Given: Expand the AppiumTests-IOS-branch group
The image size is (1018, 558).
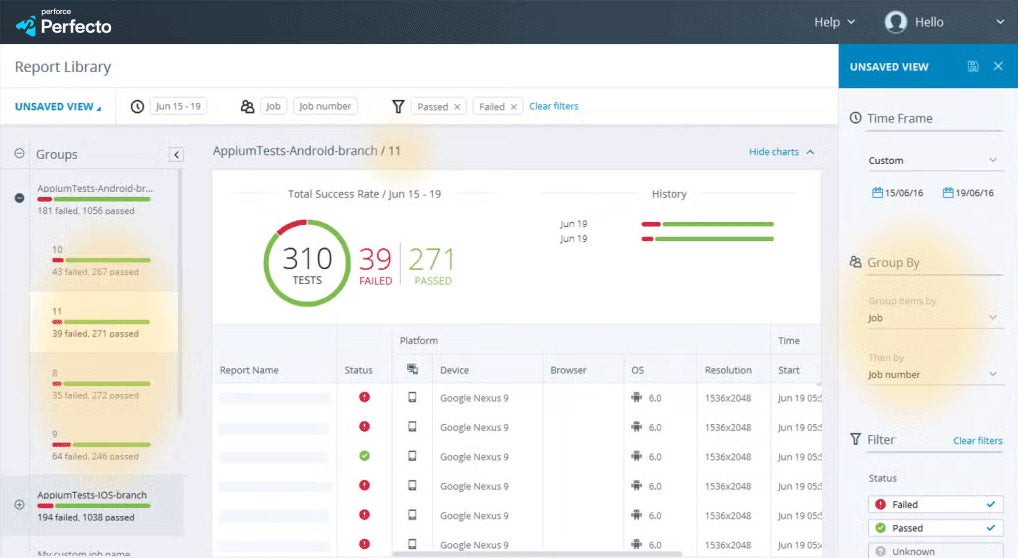Looking at the screenshot, I should pyautogui.click(x=19, y=505).
